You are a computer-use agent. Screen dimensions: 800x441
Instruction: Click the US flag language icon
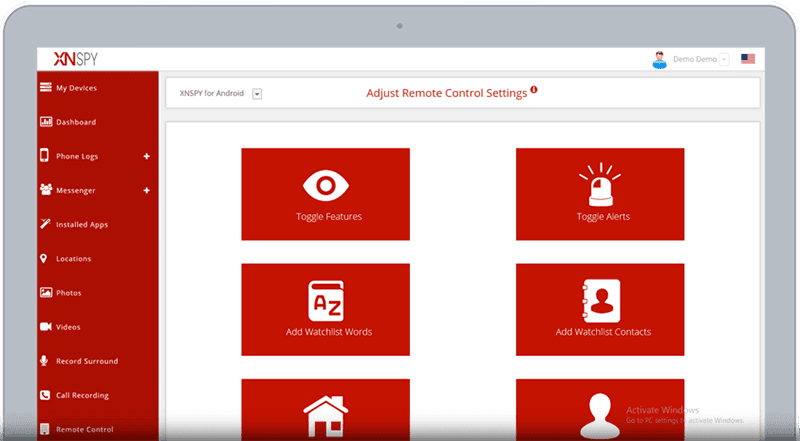748,59
